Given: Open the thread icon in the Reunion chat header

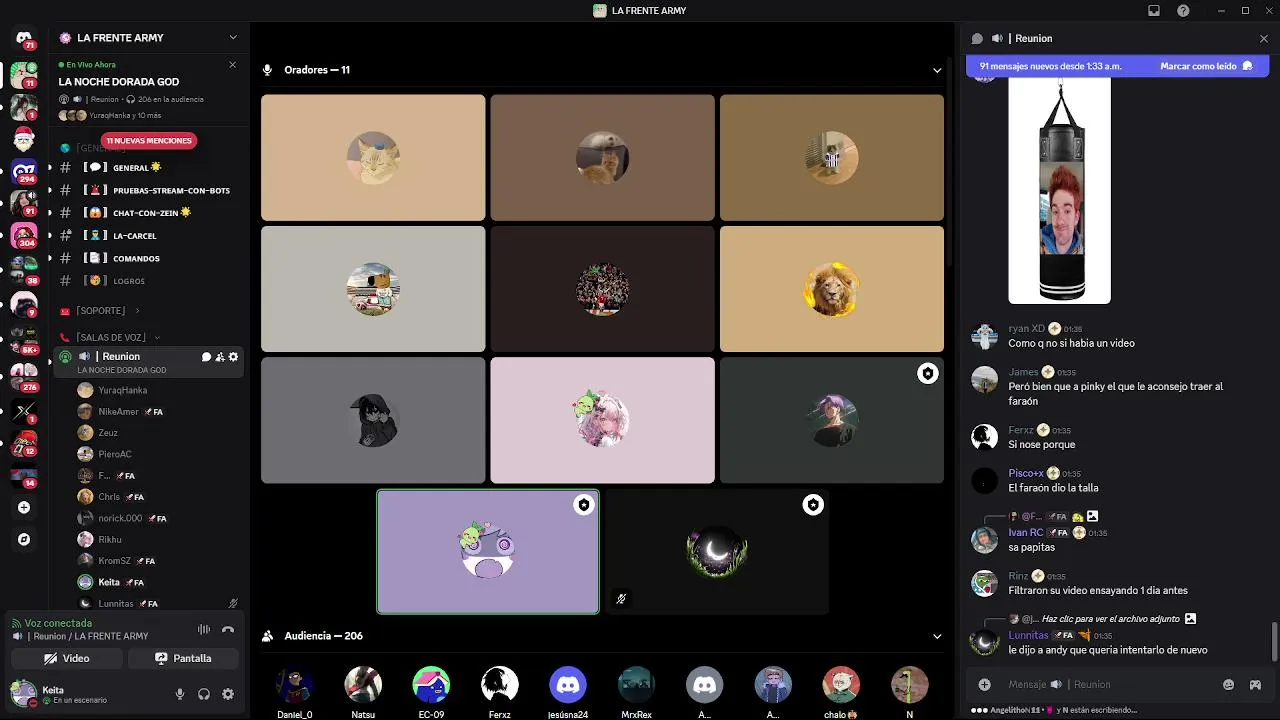Looking at the screenshot, I should [977, 38].
